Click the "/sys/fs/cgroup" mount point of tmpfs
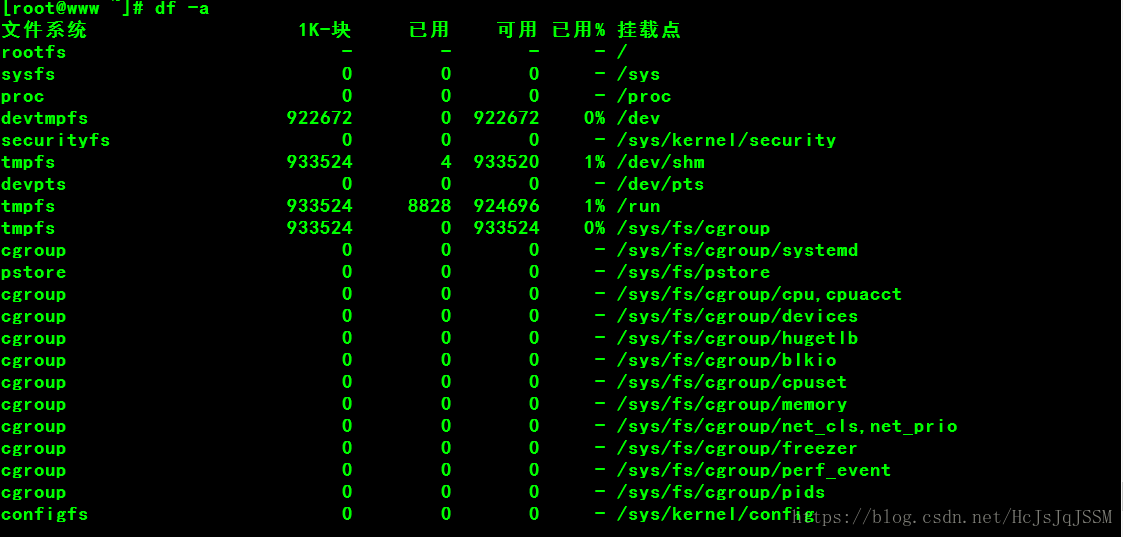This screenshot has width=1123, height=537. pyautogui.click(x=693, y=228)
